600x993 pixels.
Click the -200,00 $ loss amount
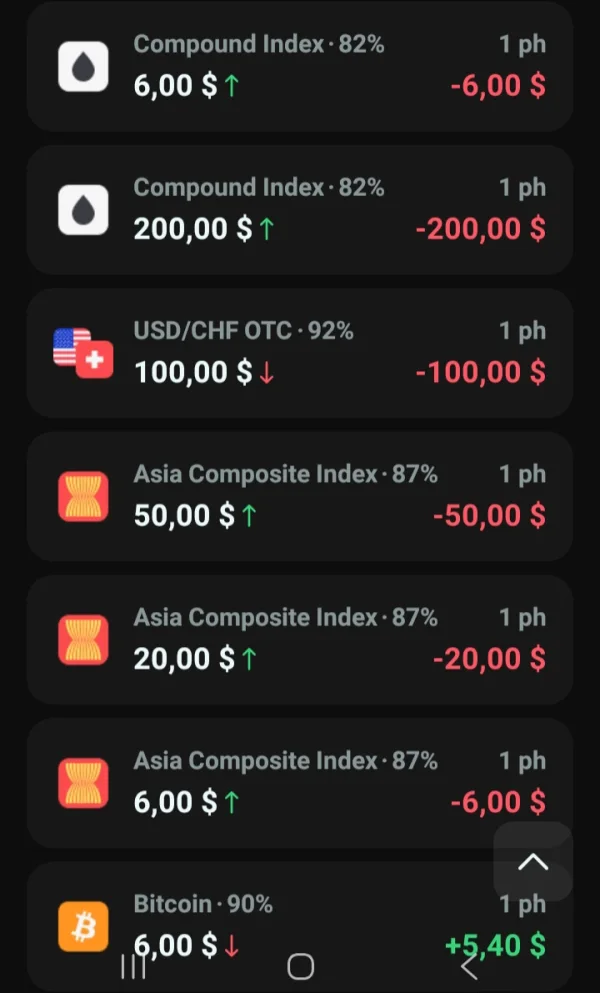pyautogui.click(x=481, y=229)
